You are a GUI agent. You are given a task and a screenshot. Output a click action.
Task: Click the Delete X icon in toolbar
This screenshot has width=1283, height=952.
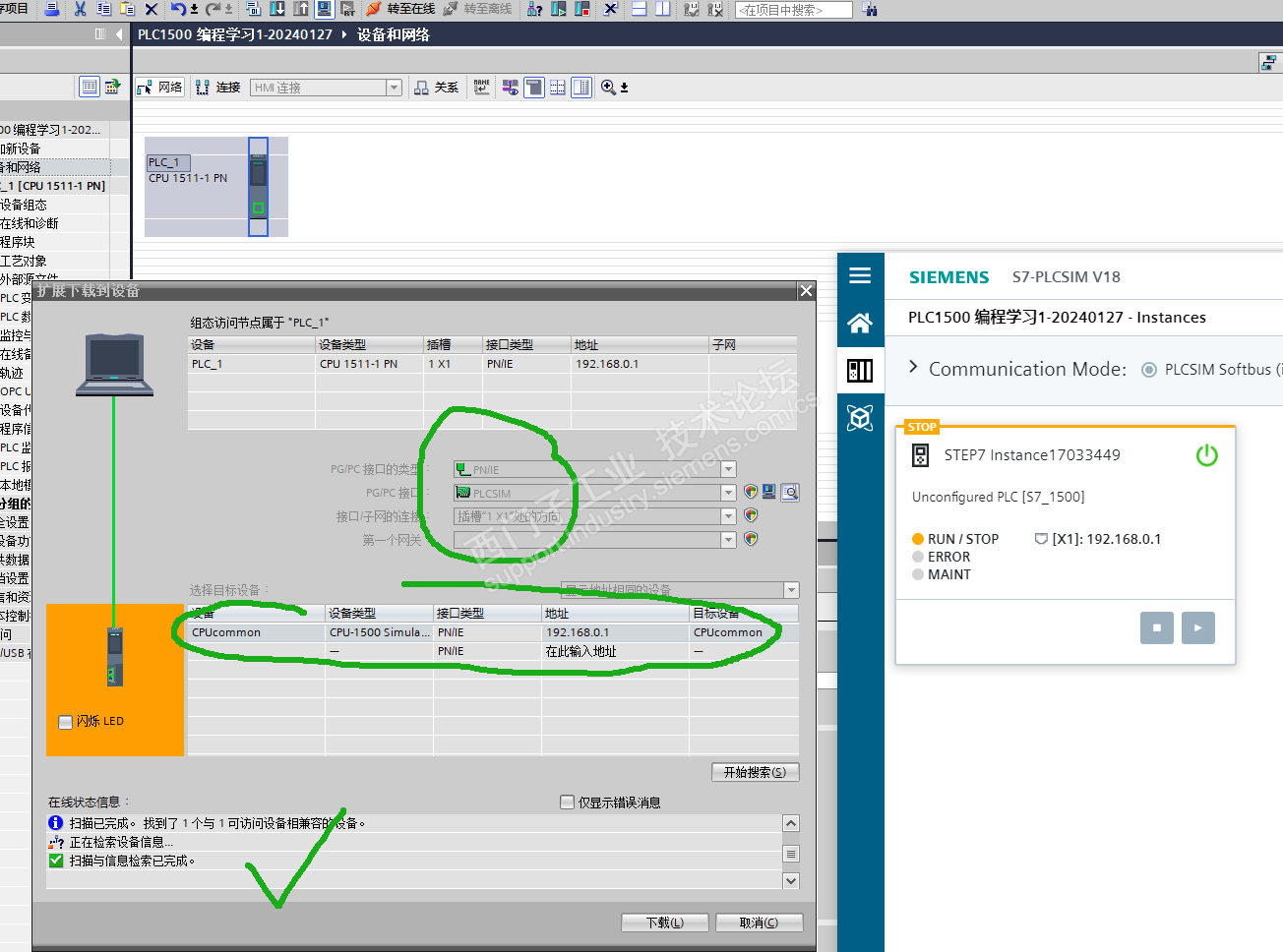pos(151,9)
